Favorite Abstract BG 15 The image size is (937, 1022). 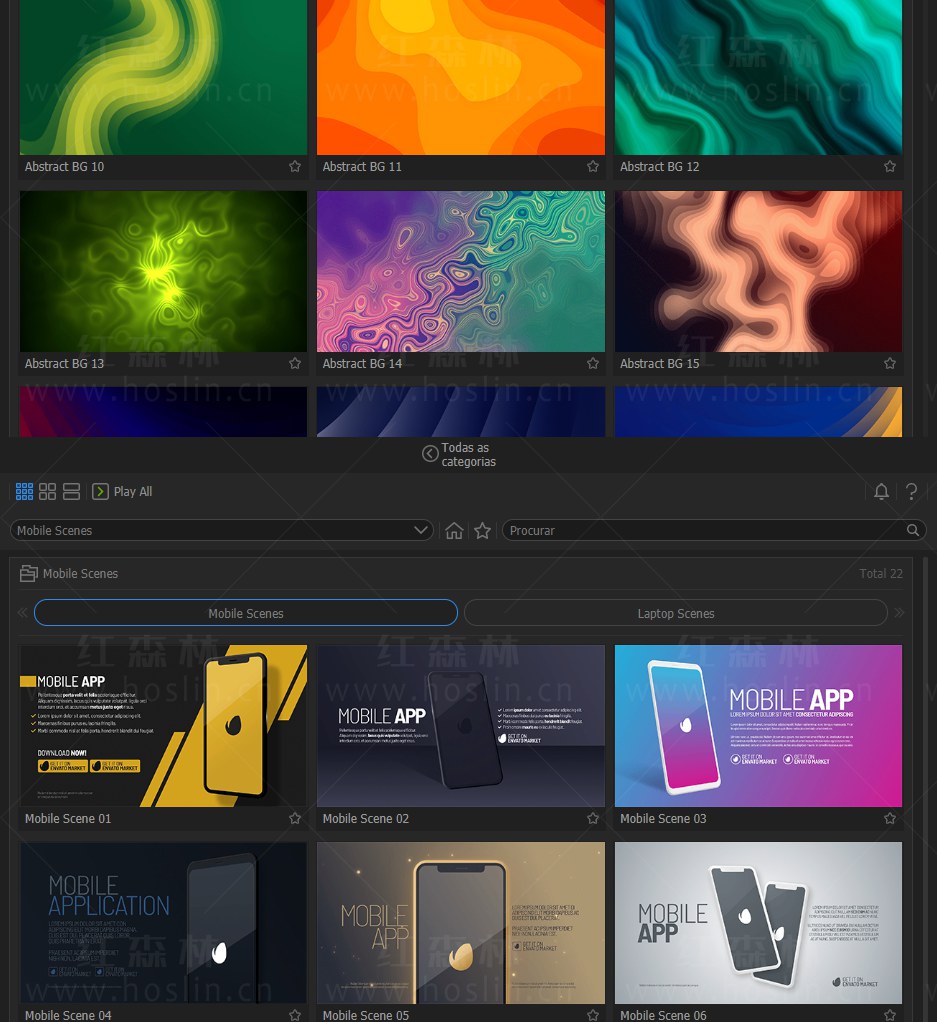pyautogui.click(x=890, y=363)
